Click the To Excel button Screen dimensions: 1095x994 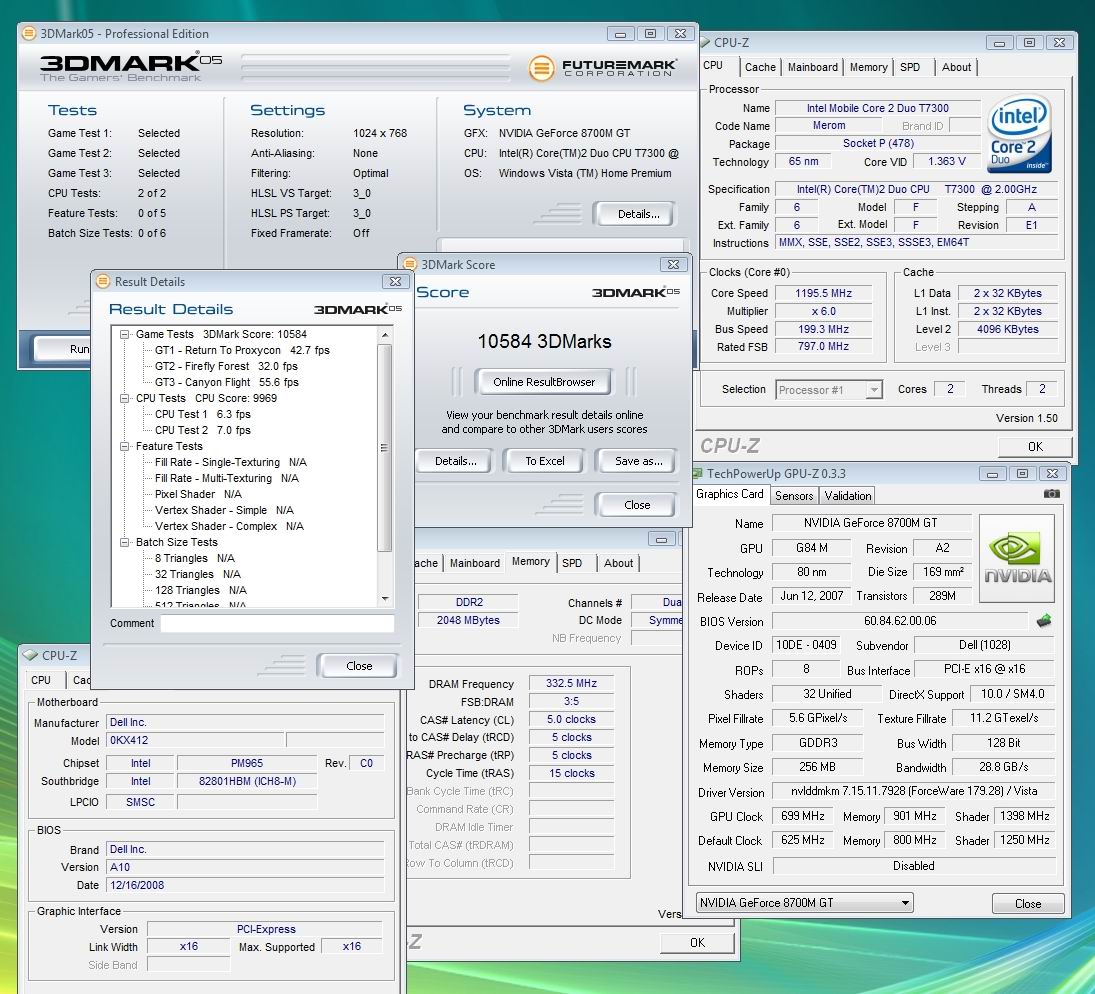(545, 461)
